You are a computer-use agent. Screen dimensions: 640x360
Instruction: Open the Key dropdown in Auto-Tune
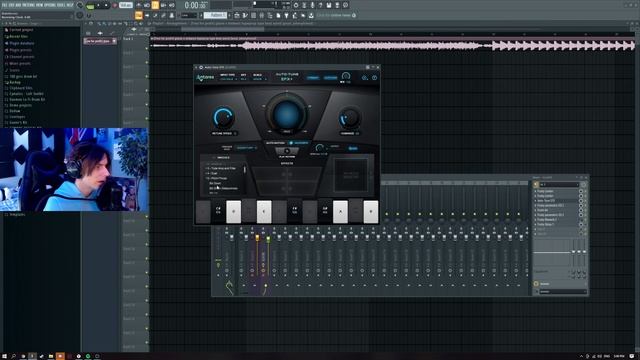coord(244,79)
